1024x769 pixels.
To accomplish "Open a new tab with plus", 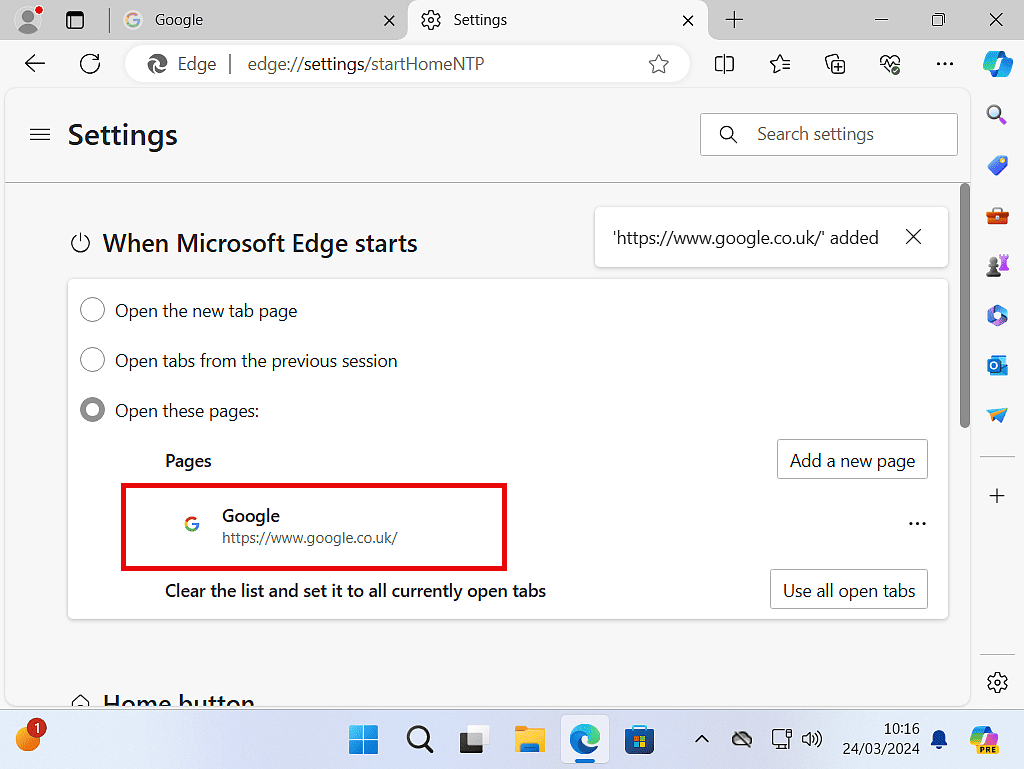I will [x=734, y=20].
